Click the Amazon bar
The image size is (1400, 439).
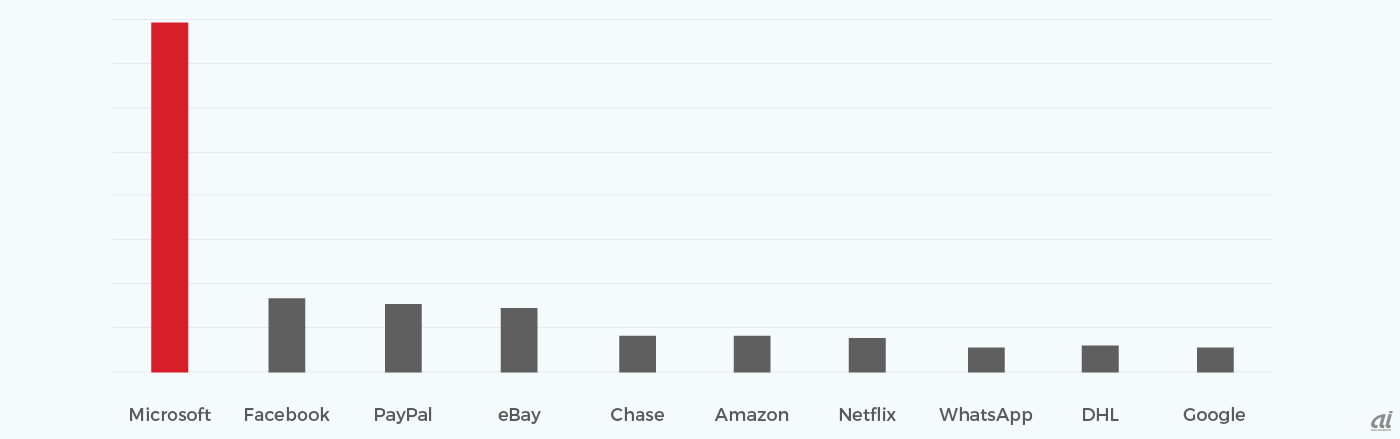[752, 354]
